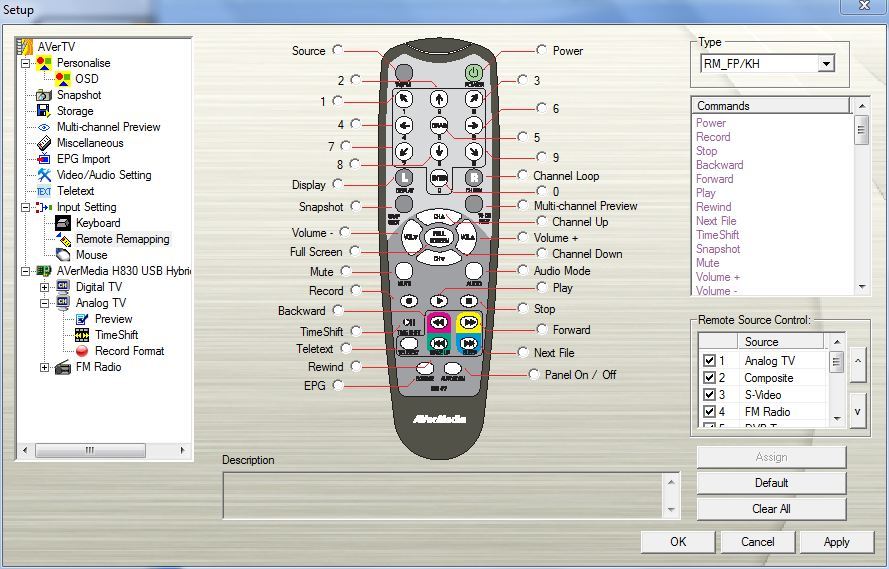The height and width of the screenshot is (569, 889).
Task: Uncheck source 1 Analog TV checkbox
Action: coord(709,360)
